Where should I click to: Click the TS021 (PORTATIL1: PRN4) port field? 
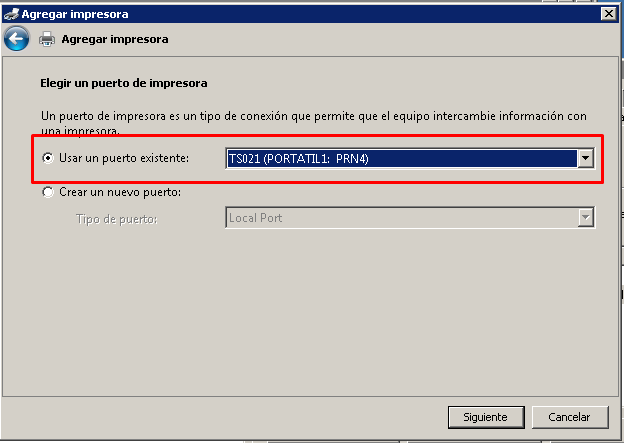pos(400,158)
